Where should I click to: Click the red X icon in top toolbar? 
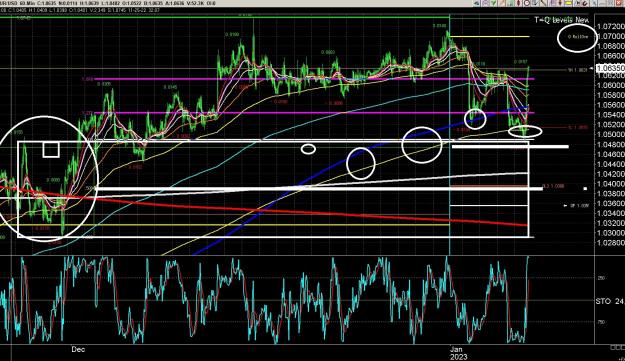pos(618,3)
